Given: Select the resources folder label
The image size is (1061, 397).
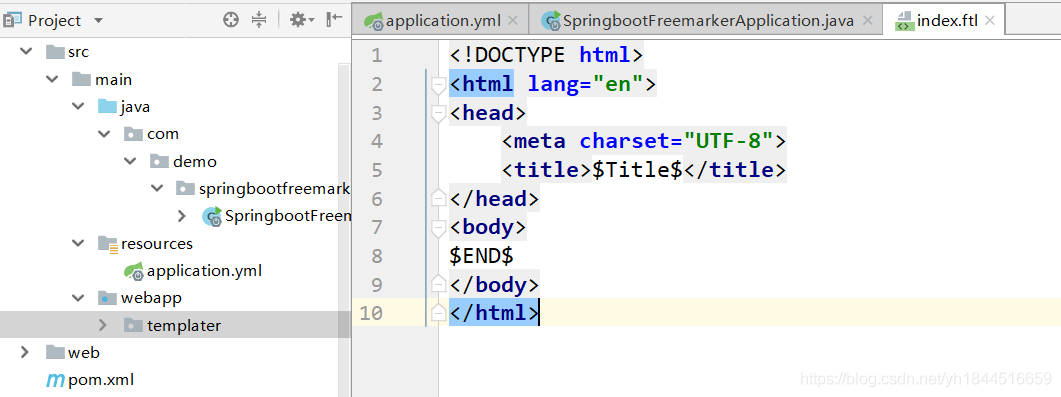Looking at the screenshot, I should [x=156, y=243].
